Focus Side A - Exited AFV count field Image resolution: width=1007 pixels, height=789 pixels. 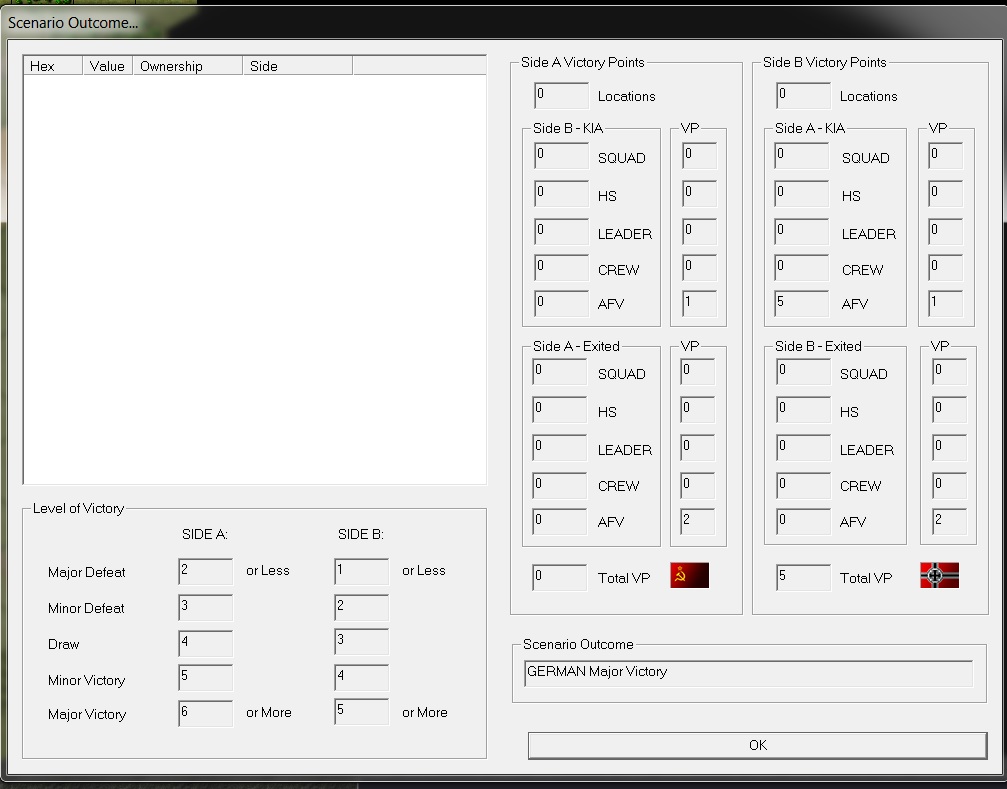pyautogui.click(x=559, y=521)
